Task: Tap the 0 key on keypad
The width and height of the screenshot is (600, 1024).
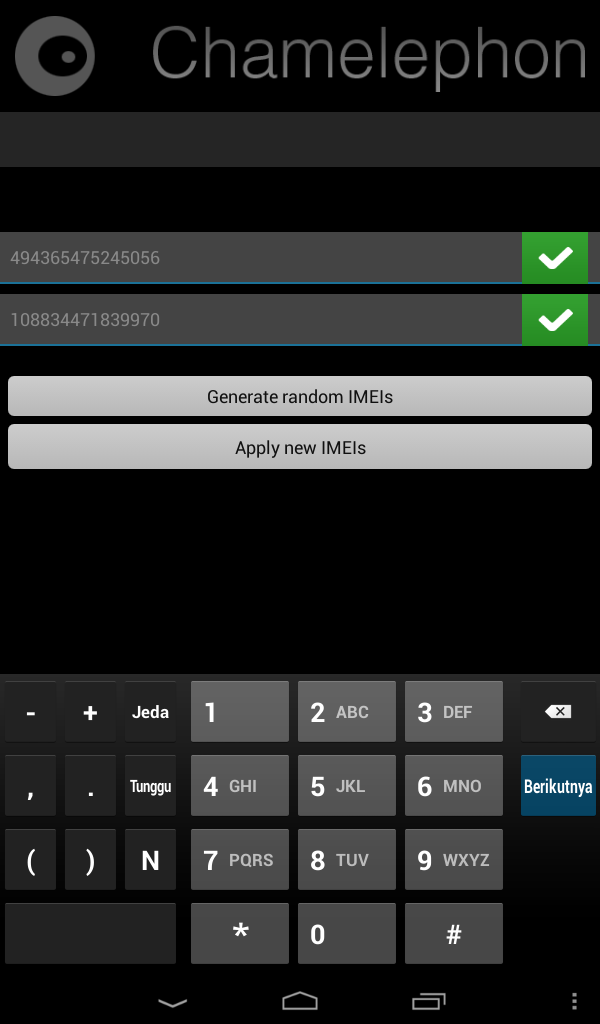Action: pyautogui.click(x=347, y=933)
